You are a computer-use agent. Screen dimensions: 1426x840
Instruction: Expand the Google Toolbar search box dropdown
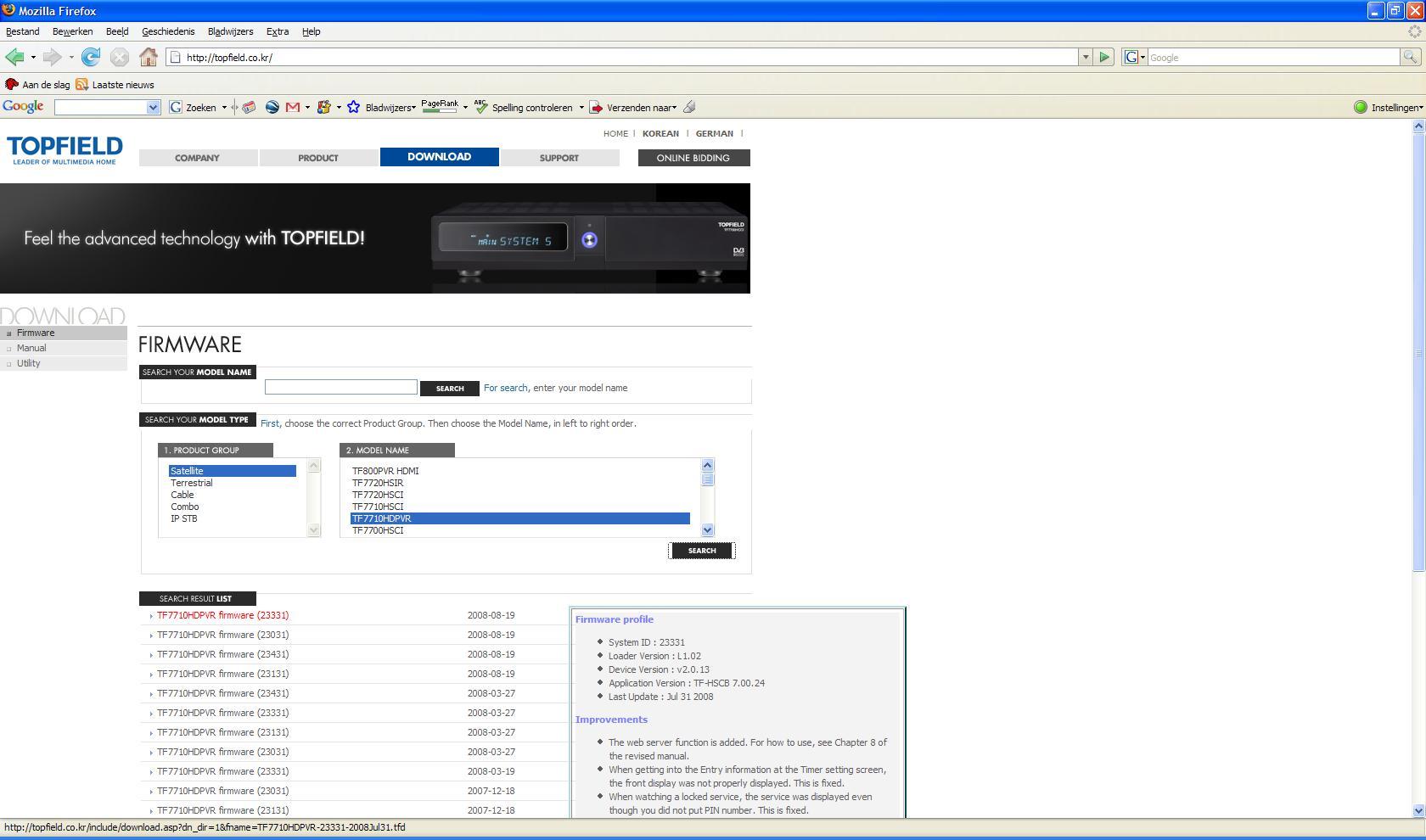coord(154,107)
